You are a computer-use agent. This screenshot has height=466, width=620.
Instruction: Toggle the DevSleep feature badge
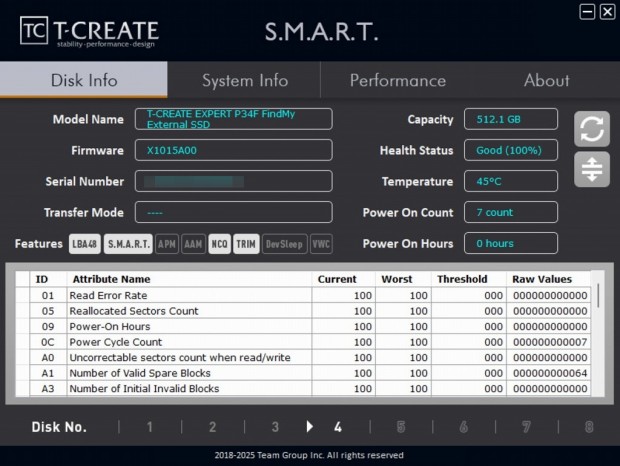[284, 244]
